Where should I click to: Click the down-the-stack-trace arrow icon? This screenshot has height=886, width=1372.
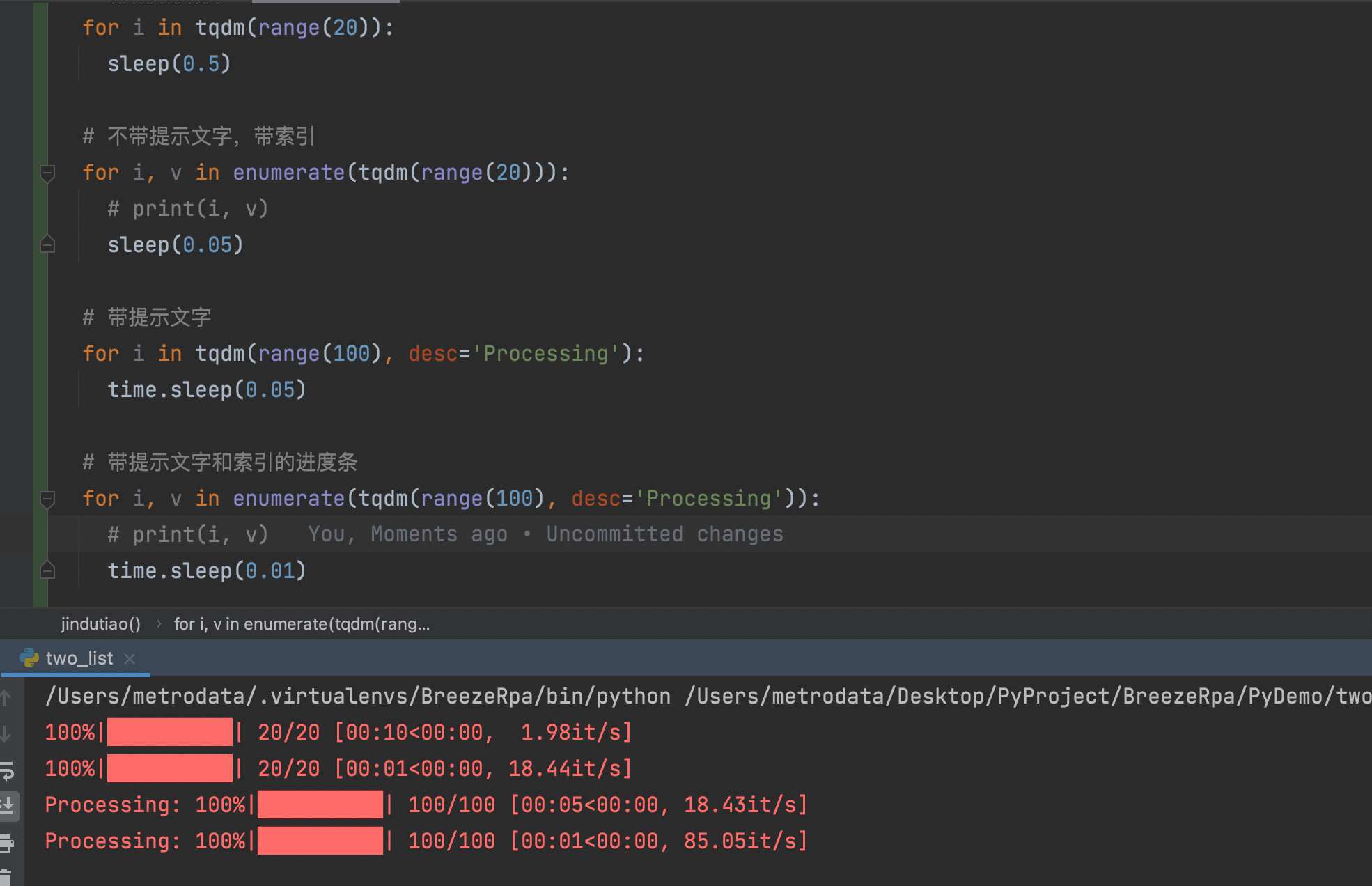pyautogui.click(x=6, y=733)
